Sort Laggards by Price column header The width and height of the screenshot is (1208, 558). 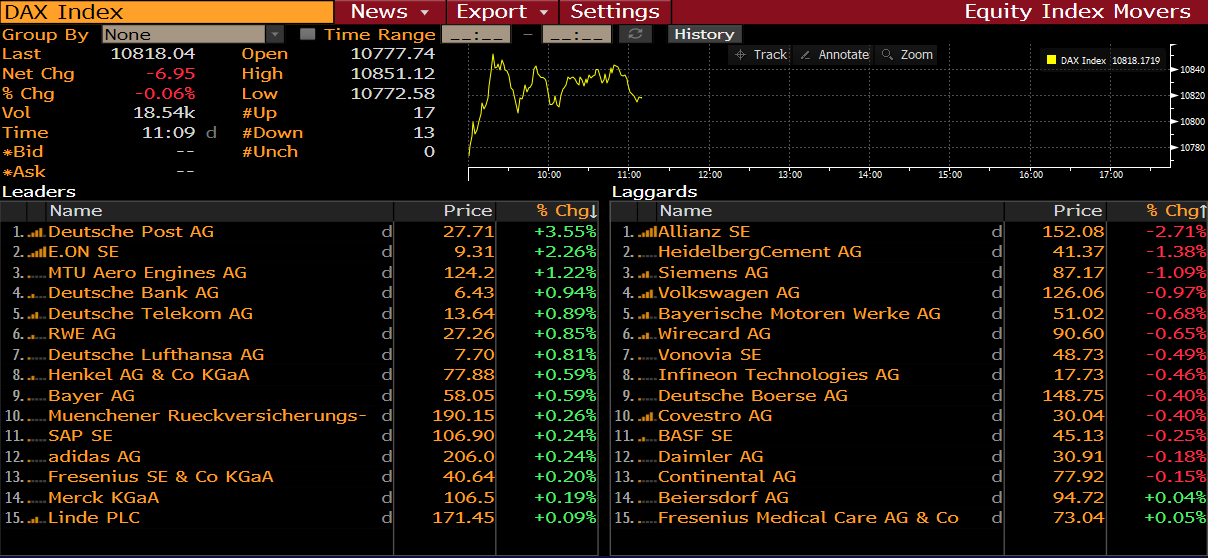pos(1077,211)
